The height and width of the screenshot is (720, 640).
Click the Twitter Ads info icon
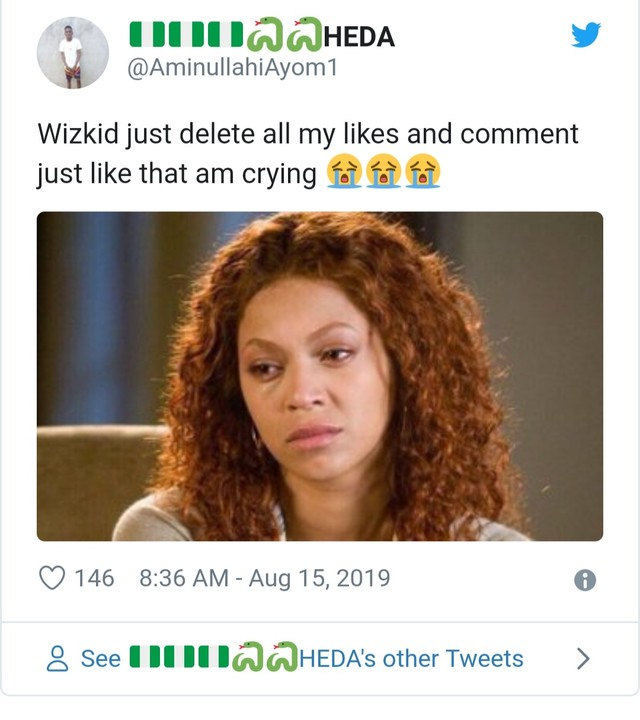(x=586, y=580)
